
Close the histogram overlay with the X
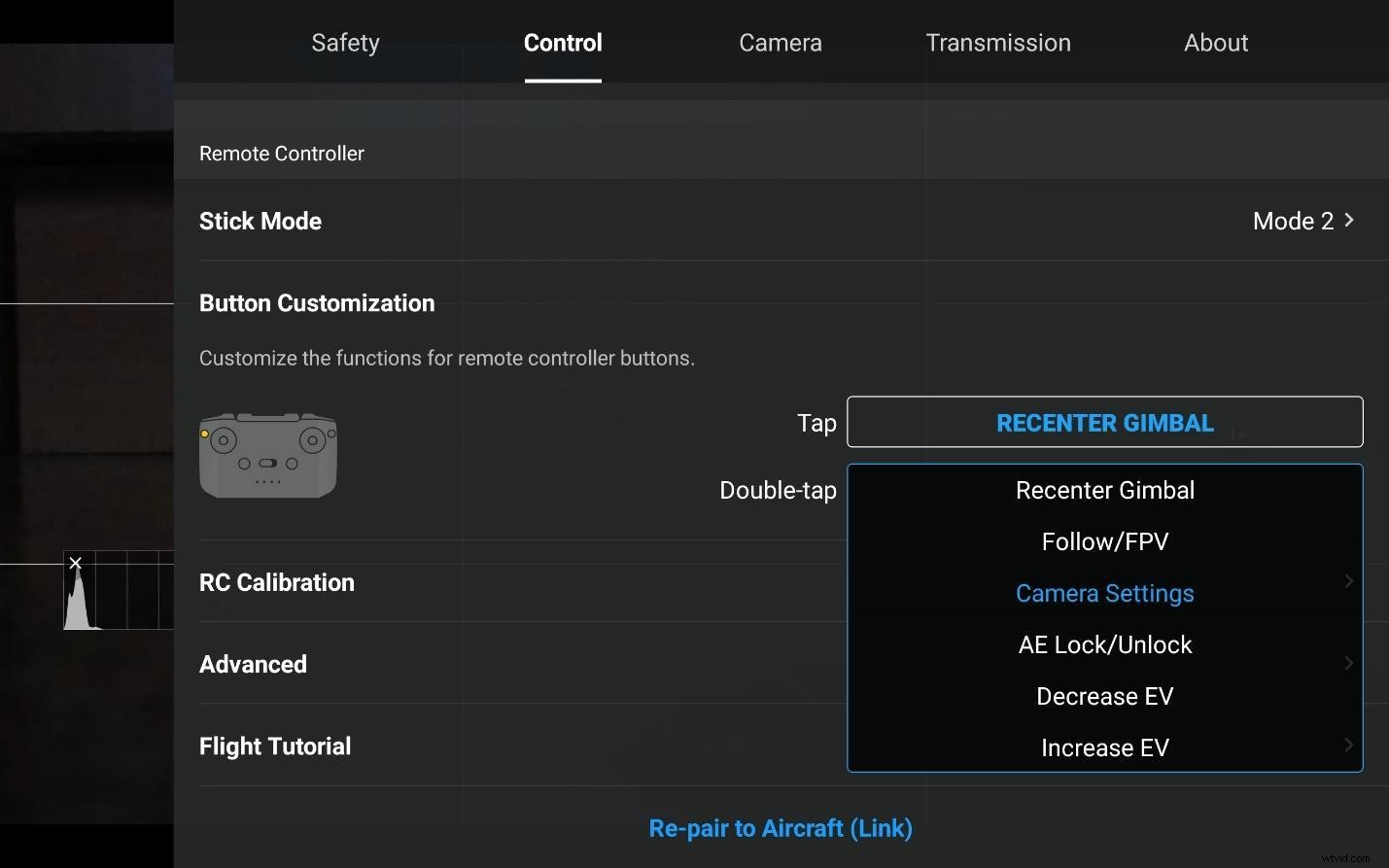tap(76, 563)
